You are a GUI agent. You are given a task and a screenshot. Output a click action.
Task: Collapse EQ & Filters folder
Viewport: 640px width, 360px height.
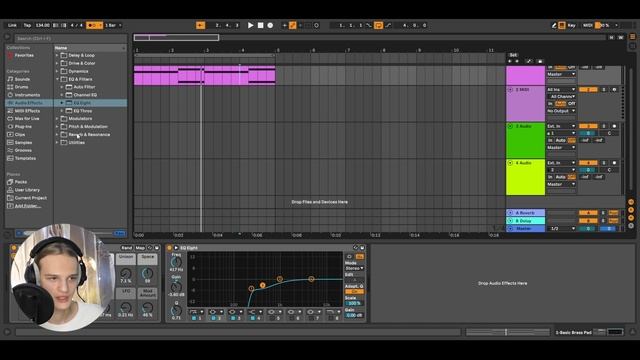click(57, 79)
